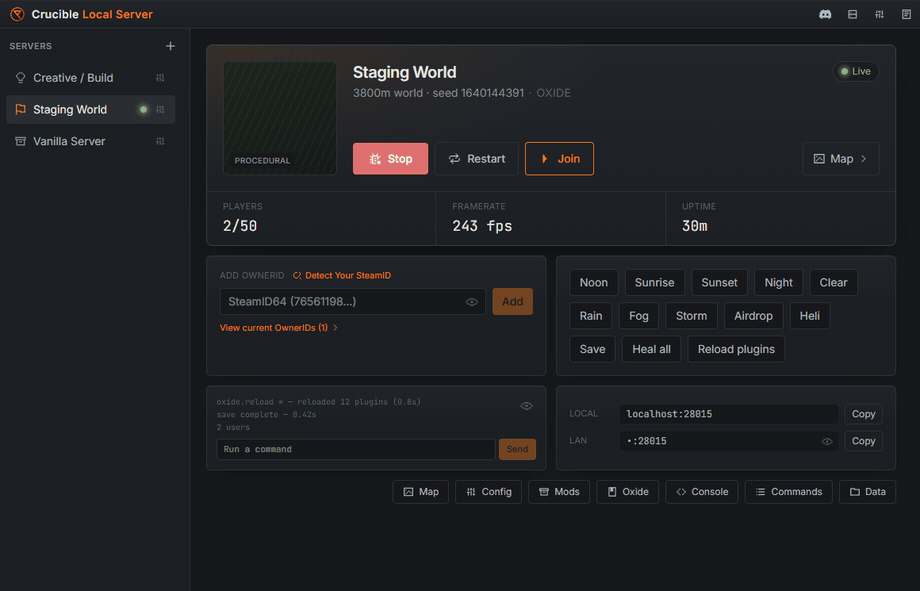Trigger Rain weather
Viewport: 920px width, 591px height.
(591, 316)
